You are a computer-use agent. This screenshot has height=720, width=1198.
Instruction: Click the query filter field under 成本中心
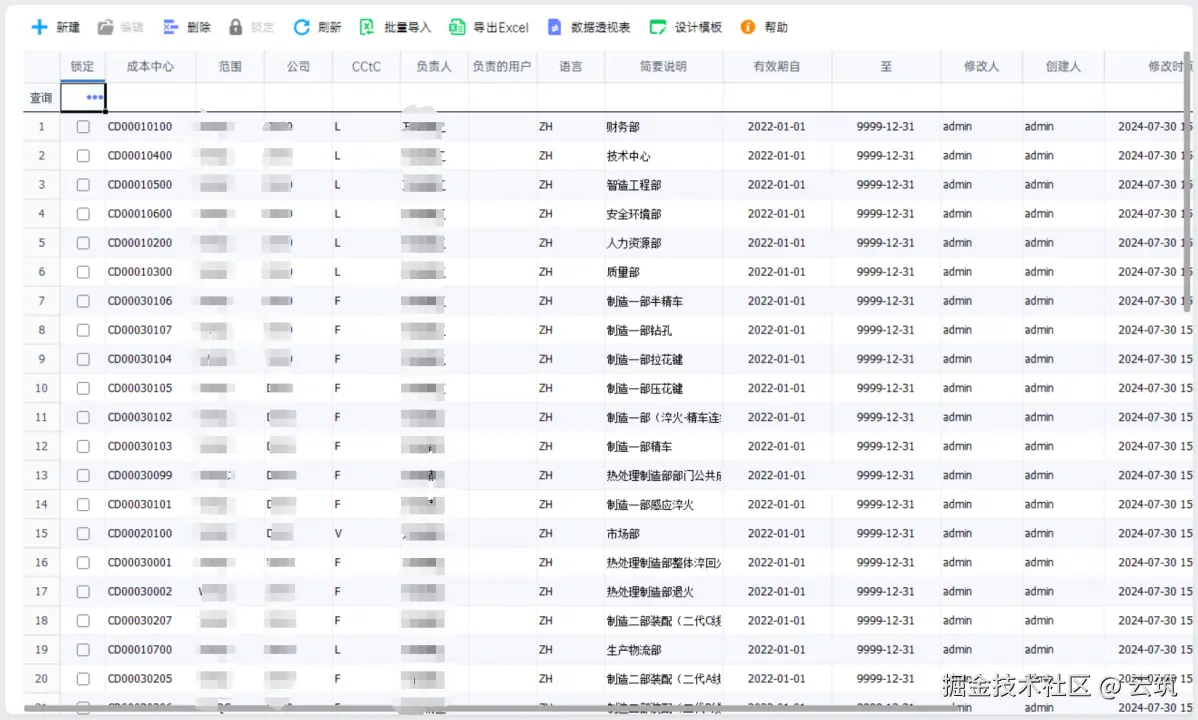point(151,98)
